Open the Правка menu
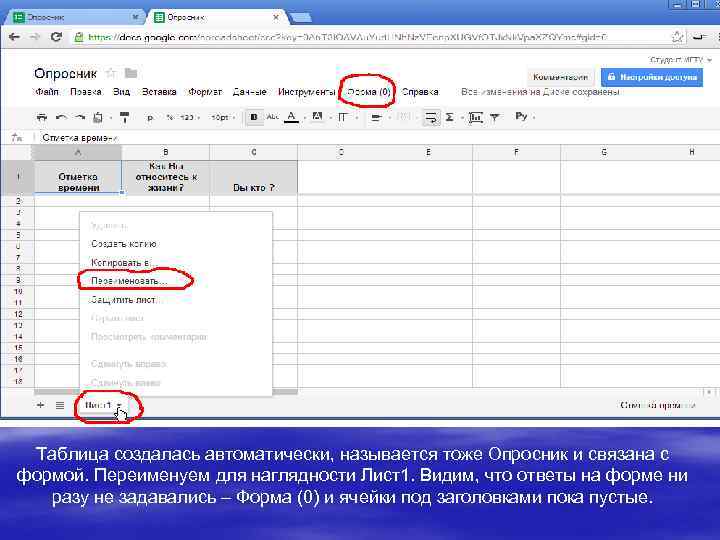 point(85,92)
